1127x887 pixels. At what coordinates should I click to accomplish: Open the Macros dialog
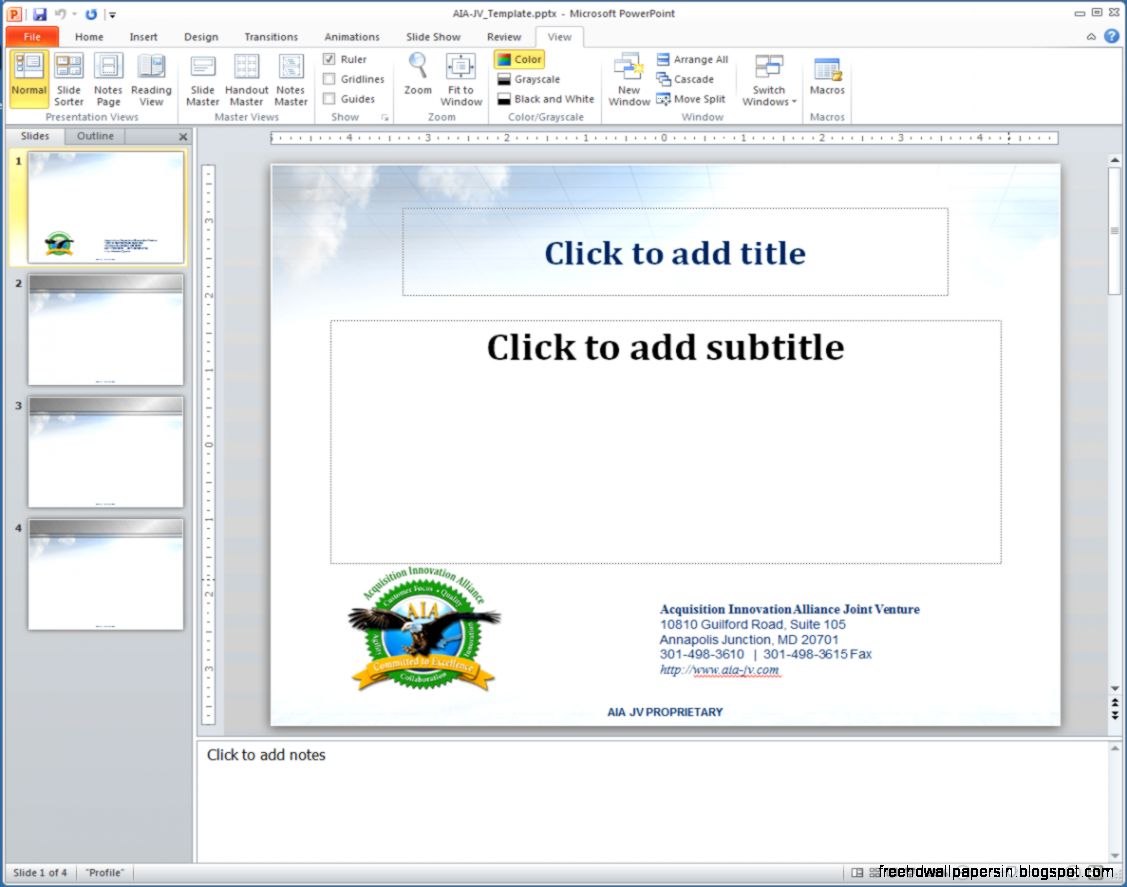tap(827, 75)
